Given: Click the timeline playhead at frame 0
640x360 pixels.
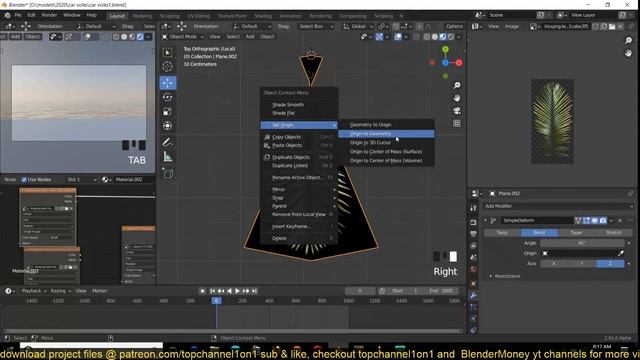Looking at the screenshot, I should (216, 301).
